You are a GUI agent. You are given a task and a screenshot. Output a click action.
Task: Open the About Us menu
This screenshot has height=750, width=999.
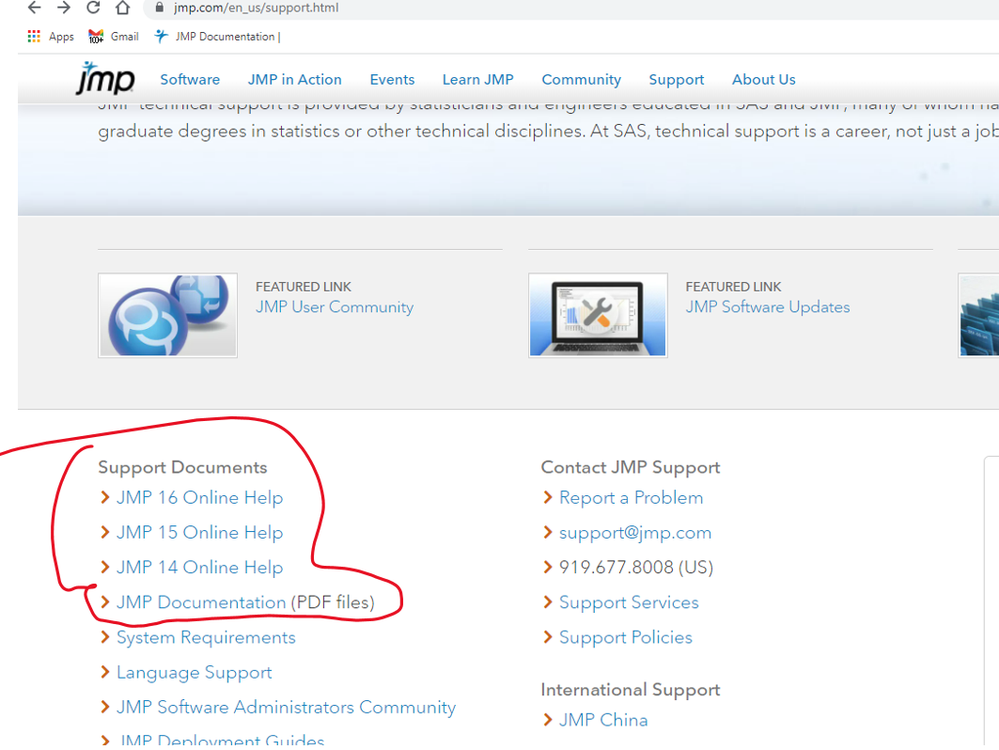pyautogui.click(x=763, y=80)
